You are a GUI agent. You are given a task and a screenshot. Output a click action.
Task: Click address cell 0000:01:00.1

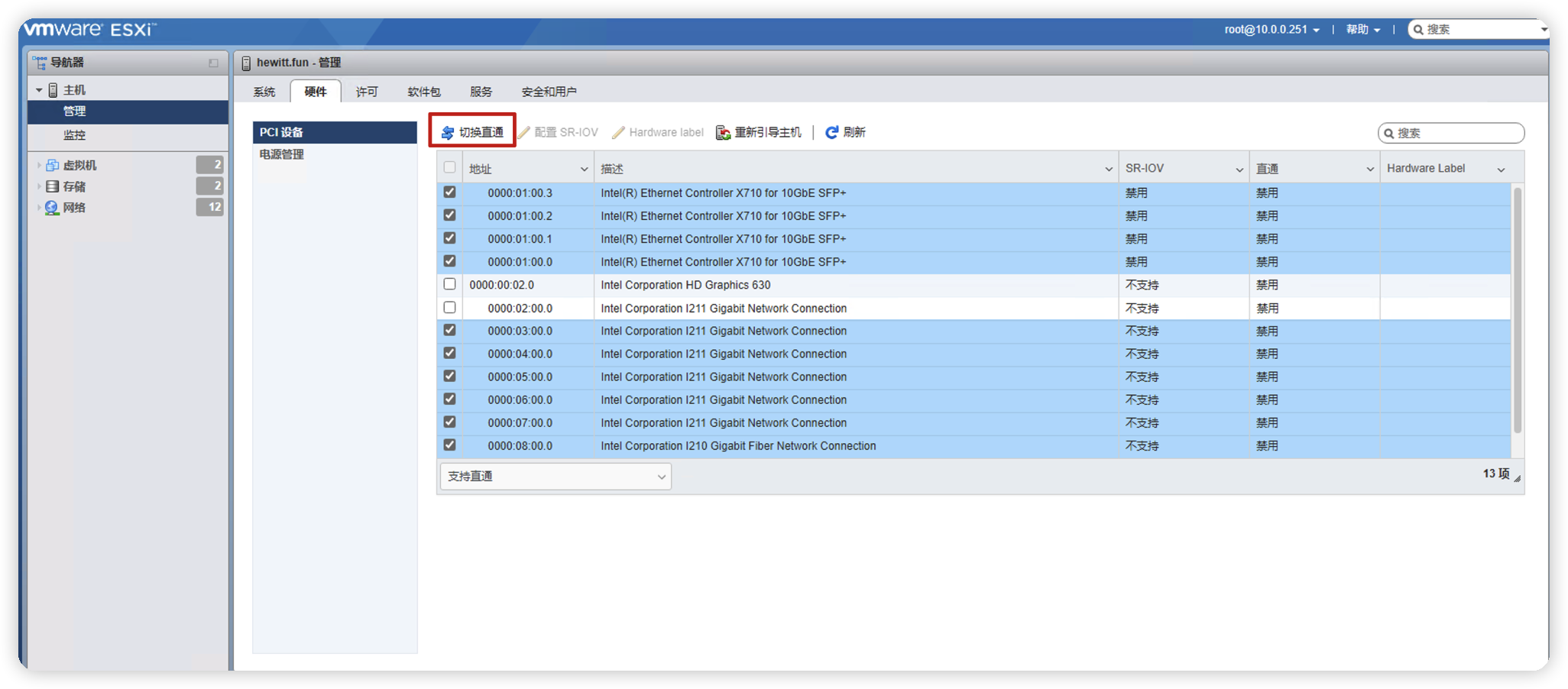[x=520, y=239]
